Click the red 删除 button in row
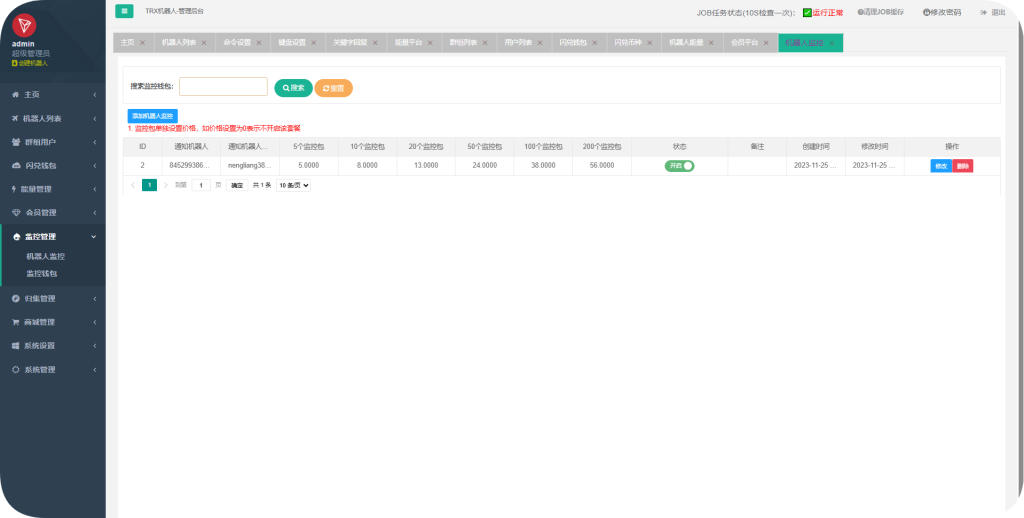The image size is (1024, 518). click(963, 166)
